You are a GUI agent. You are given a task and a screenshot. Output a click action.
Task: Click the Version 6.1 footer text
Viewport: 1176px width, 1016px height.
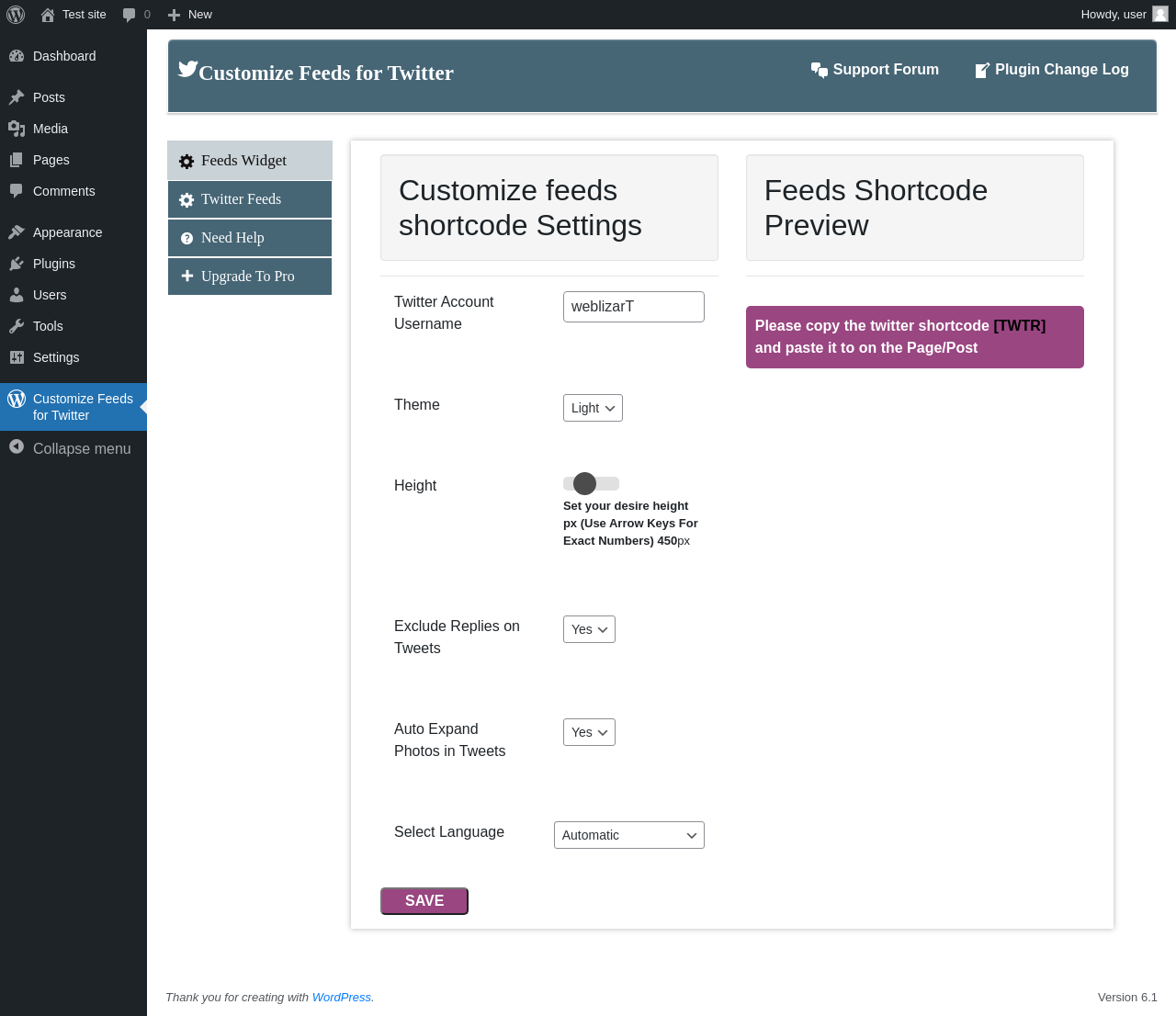click(x=1127, y=998)
